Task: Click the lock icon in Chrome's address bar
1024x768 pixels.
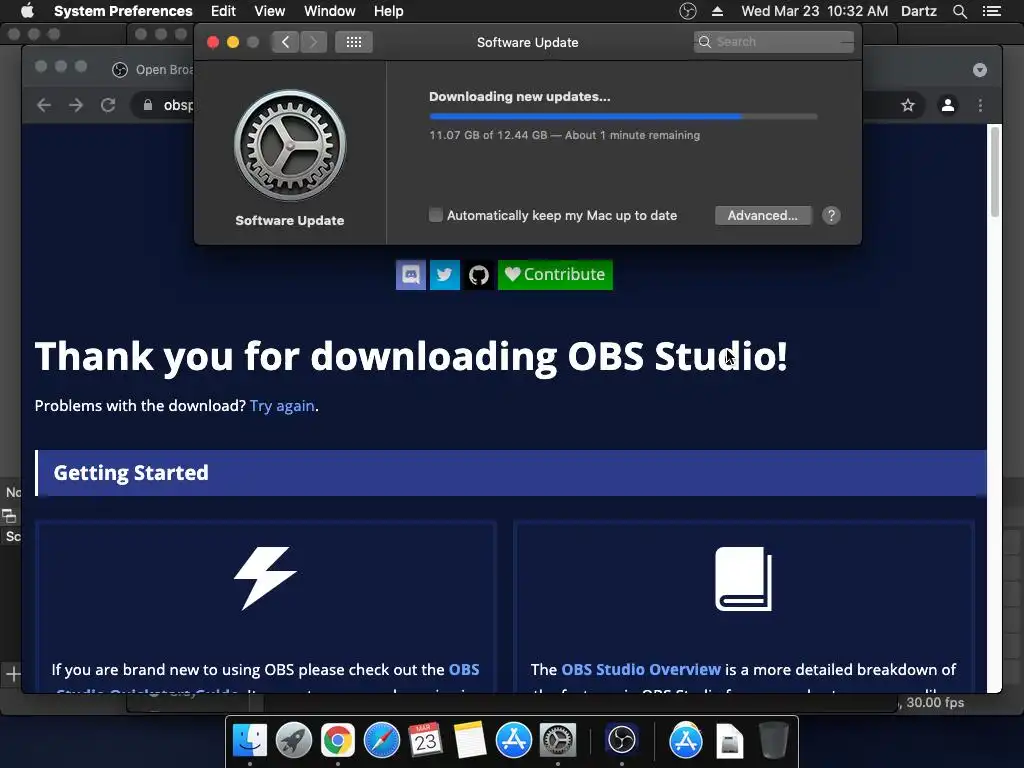Action: pyautogui.click(x=148, y=105)
